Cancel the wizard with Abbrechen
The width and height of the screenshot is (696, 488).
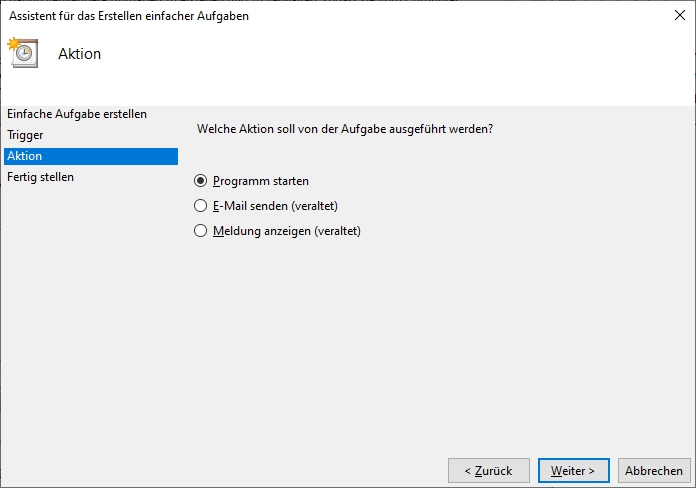[654, 470]
